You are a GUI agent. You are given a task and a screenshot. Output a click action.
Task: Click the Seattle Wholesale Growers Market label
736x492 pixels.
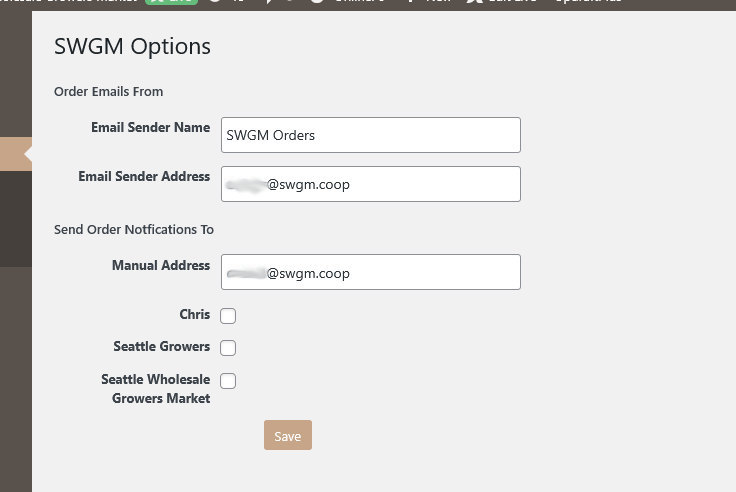pos(155,389)
